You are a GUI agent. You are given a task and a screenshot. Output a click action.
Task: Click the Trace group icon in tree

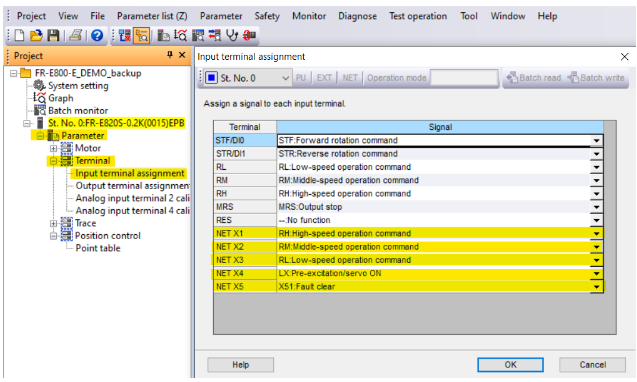tap(66, 223)
